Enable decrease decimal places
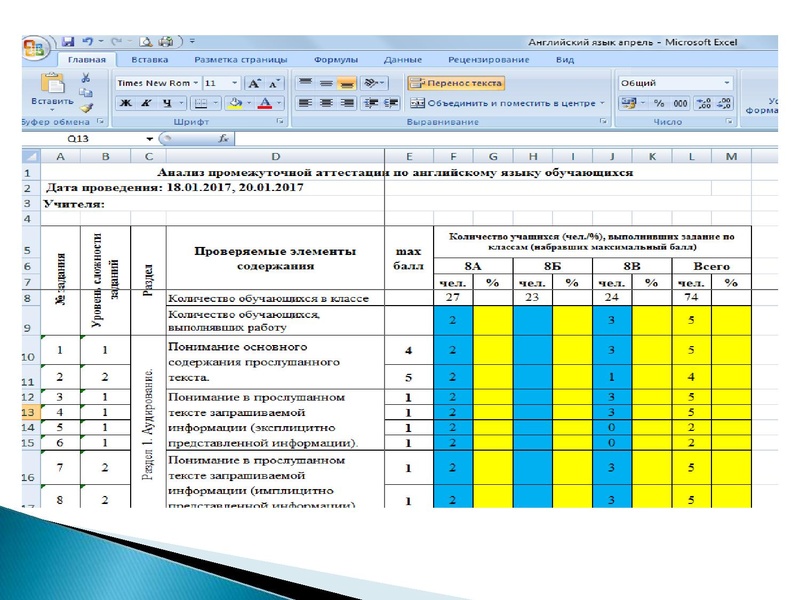The width and height of the screenshot is (800, 600). coord(723,103)
